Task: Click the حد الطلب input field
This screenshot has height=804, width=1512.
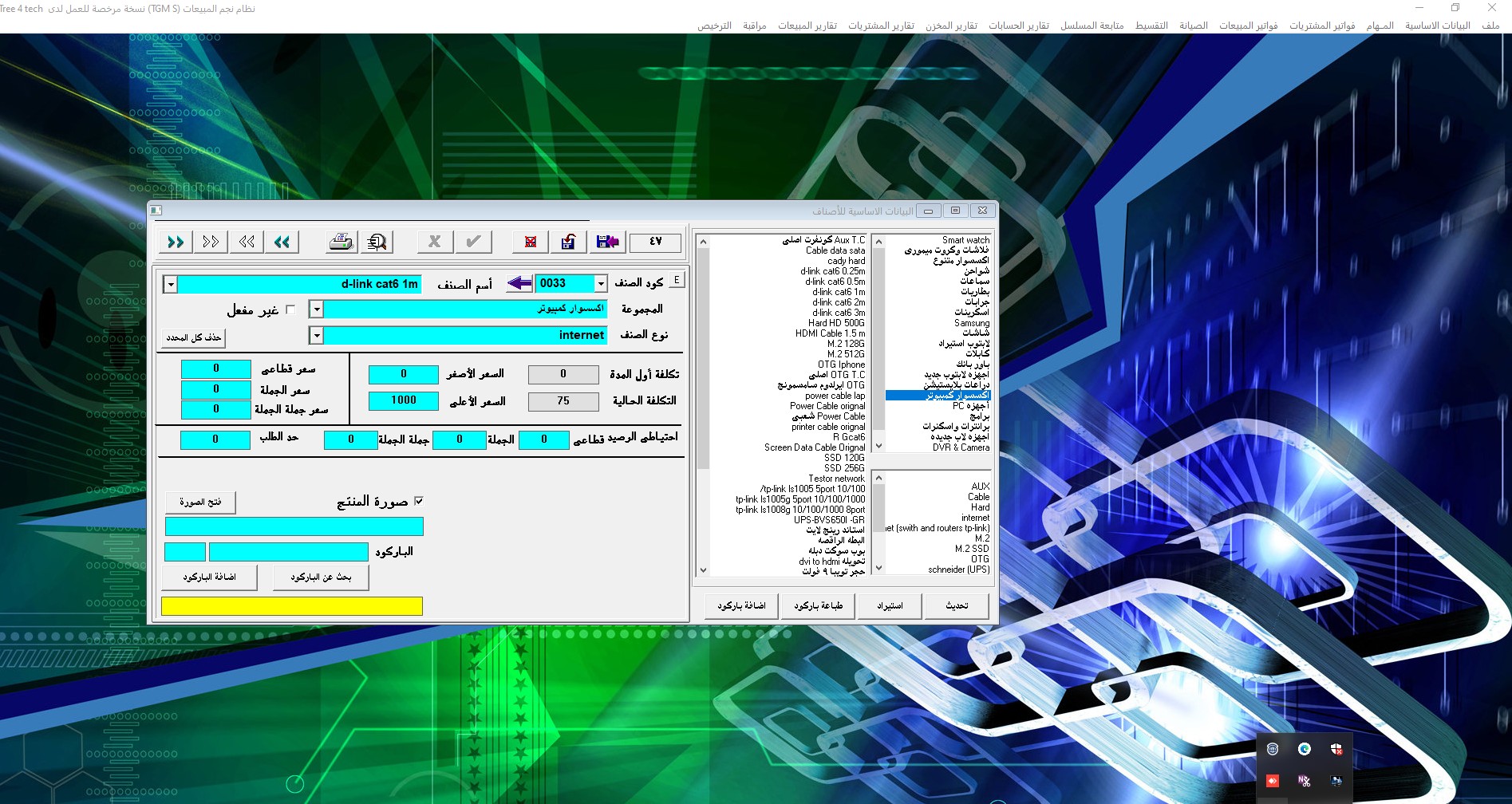Action: (x=215, y=439)
